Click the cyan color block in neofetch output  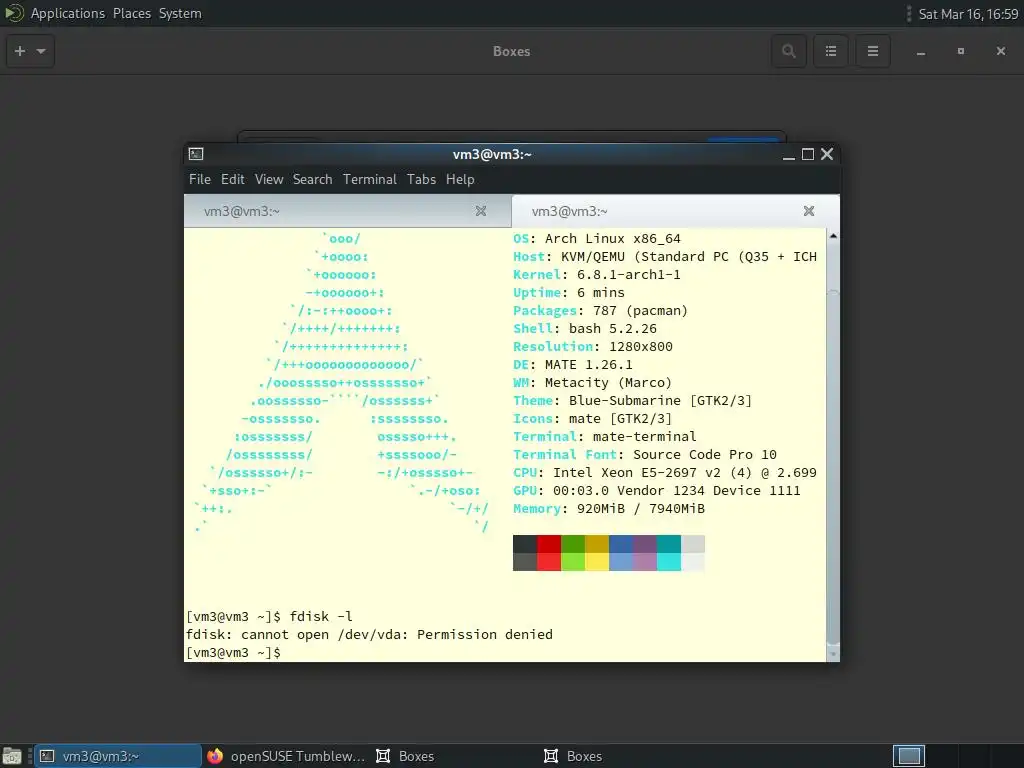(669, 552)
